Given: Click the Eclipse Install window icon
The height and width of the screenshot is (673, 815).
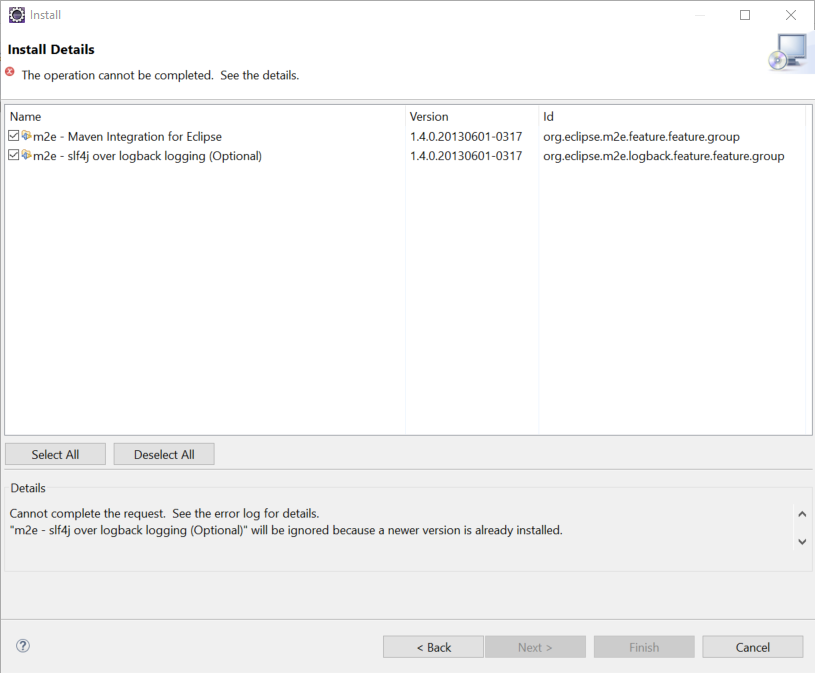Looking at the screenshot, I should click(x=17, y=15).
